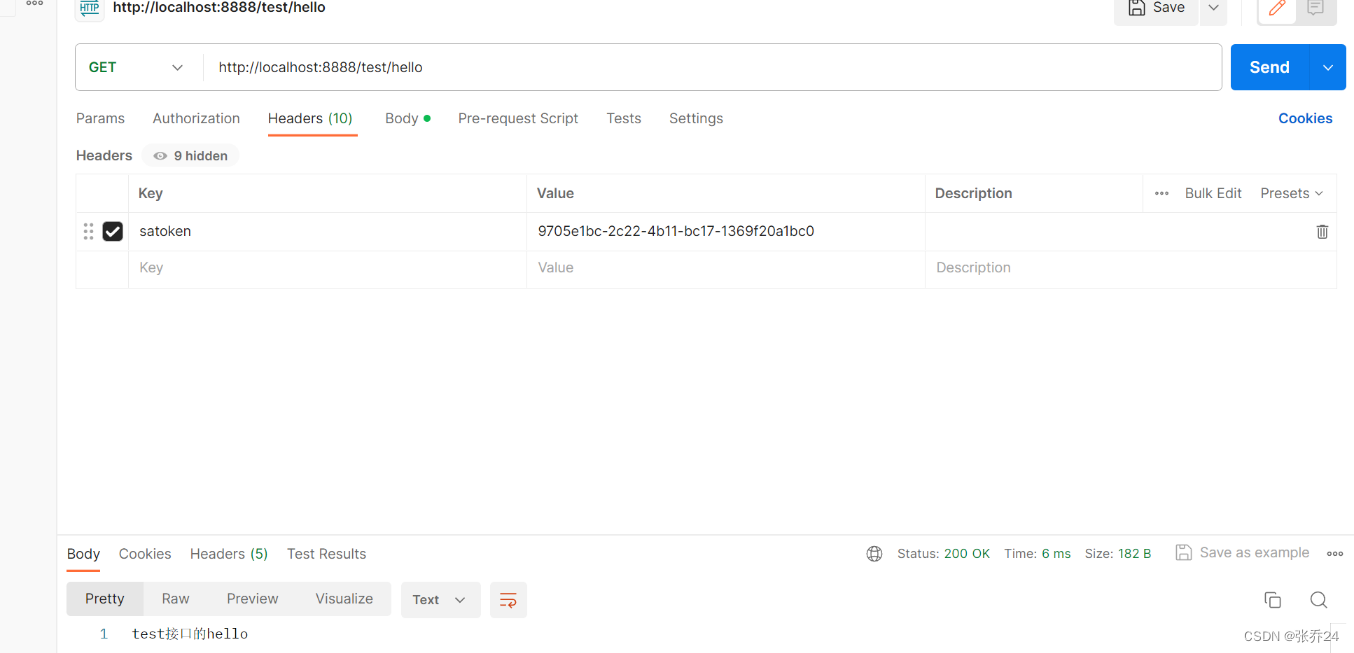Show the 9 hidden headers

(x=190, y=155)
